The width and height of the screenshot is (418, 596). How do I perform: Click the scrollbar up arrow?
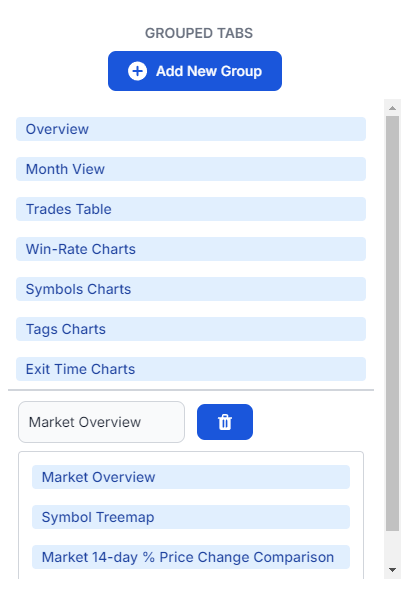pyautogui.click(x=392, y=108)
